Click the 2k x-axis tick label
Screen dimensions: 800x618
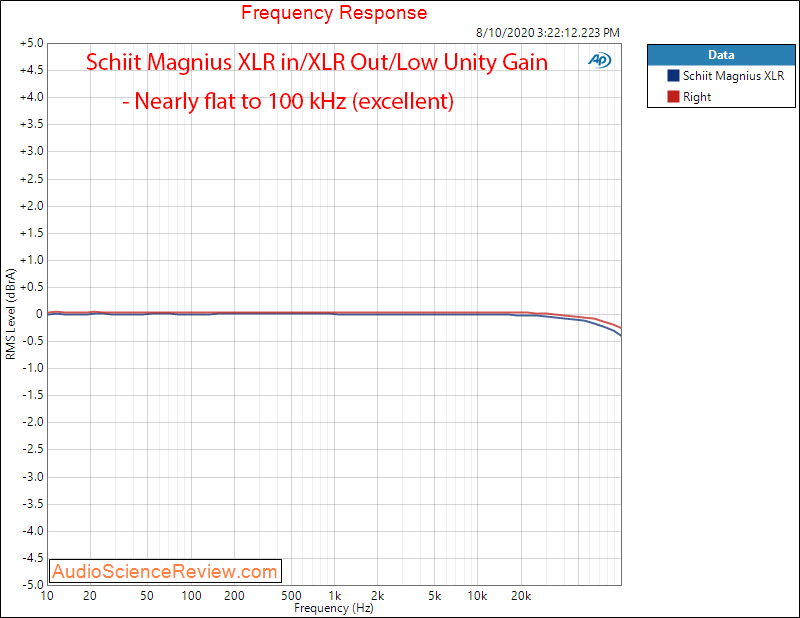coord(378,596)
